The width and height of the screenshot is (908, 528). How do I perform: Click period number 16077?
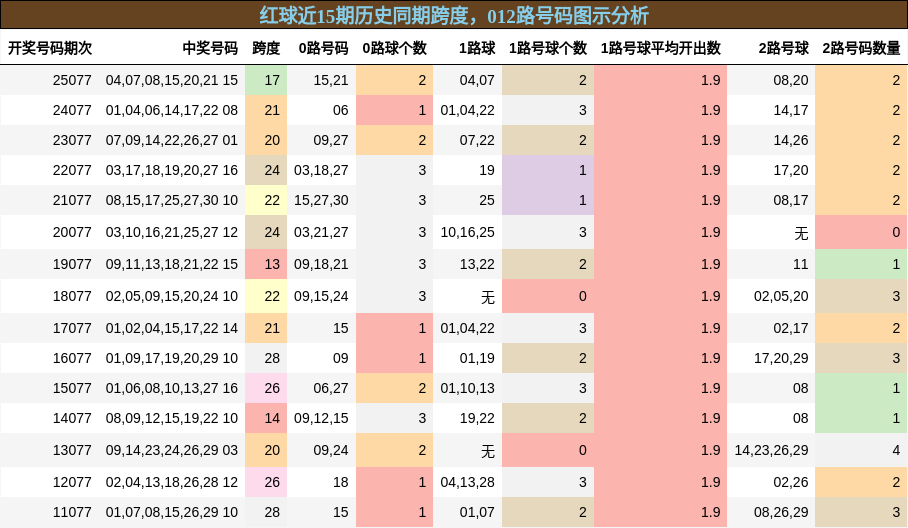click(x=72, y=358)
